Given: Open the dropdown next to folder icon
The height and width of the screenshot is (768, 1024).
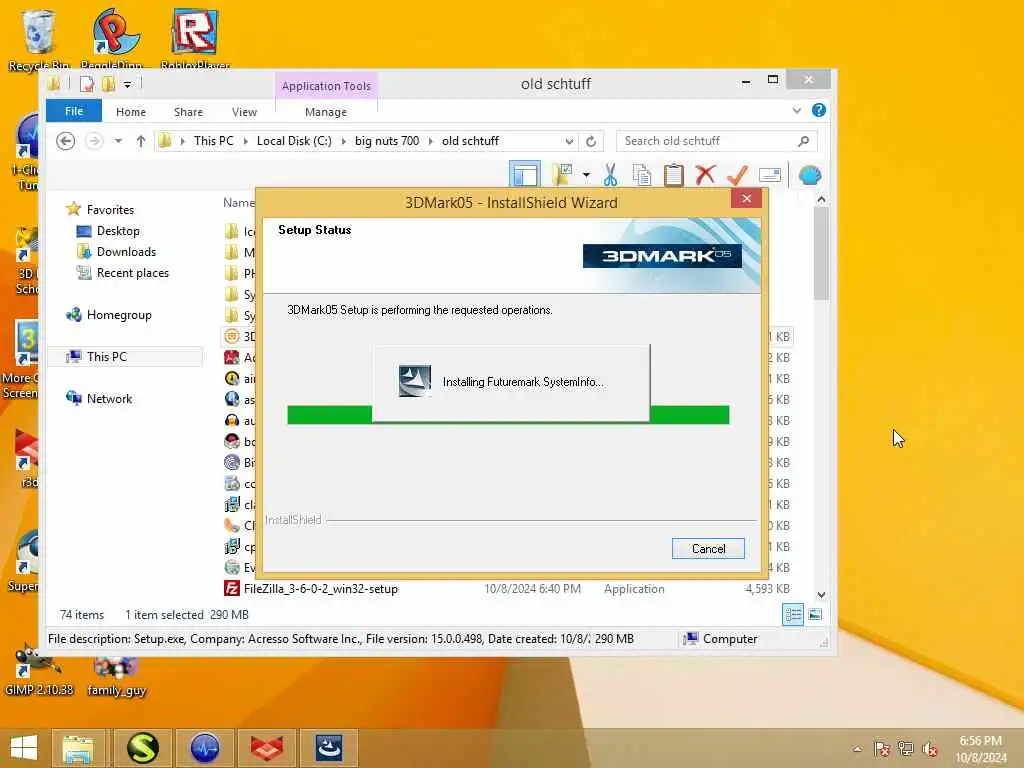Looking at the screenshot, I should [586, 175].
